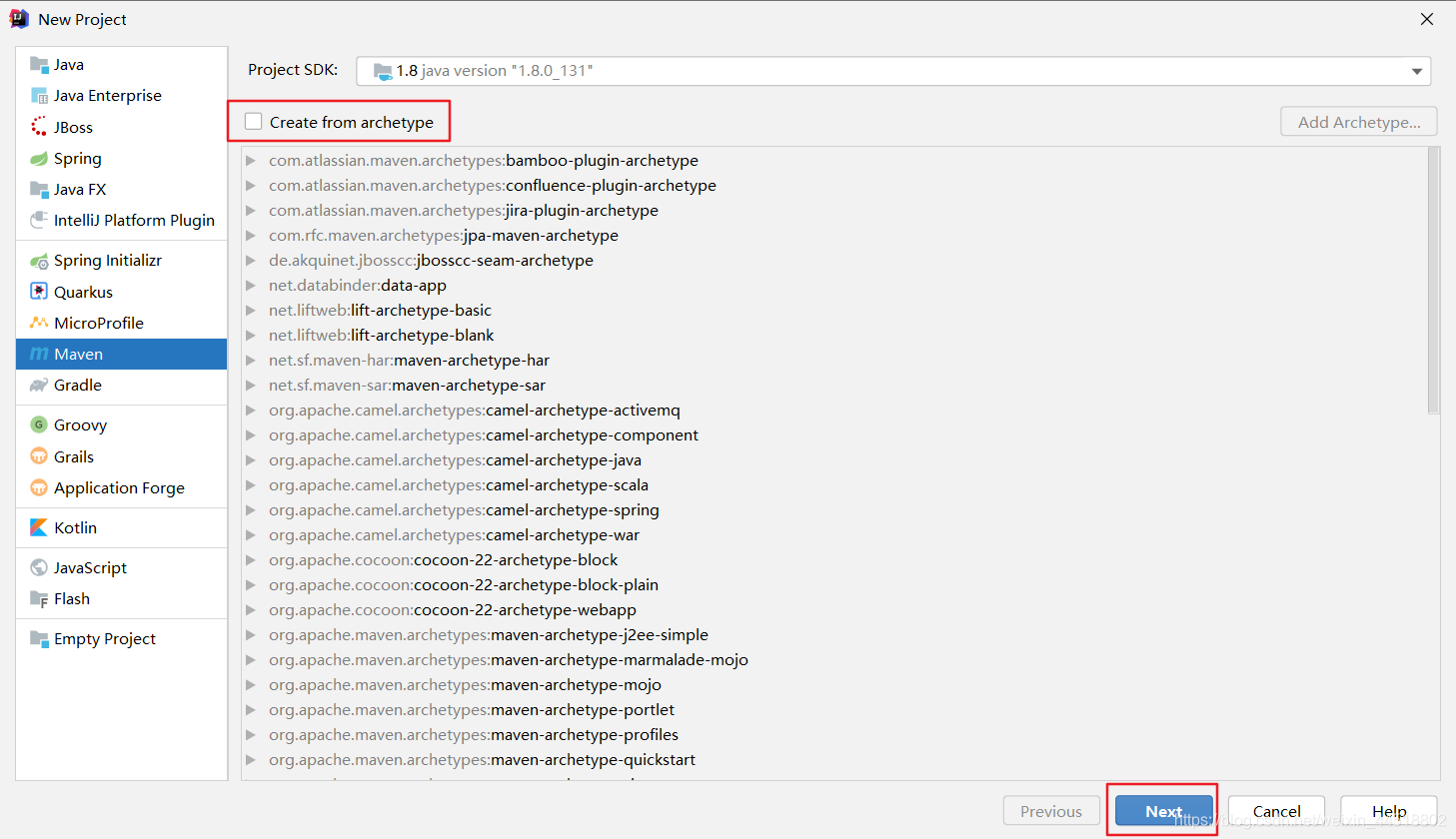Click the IntelliJ Platform Plugin icon
This screenshot has width=1456, height=839.
pyautogui.click(x=39, y=220)
